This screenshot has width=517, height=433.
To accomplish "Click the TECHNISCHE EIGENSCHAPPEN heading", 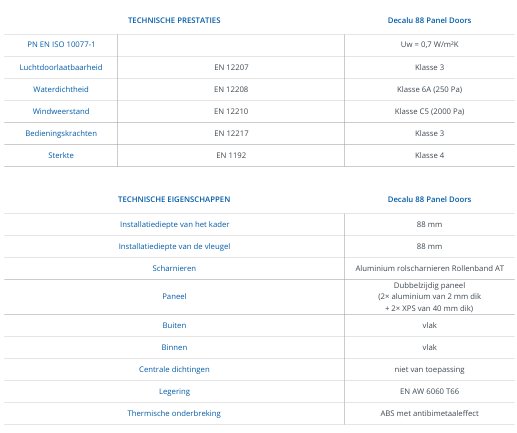I will coord(174,199).
